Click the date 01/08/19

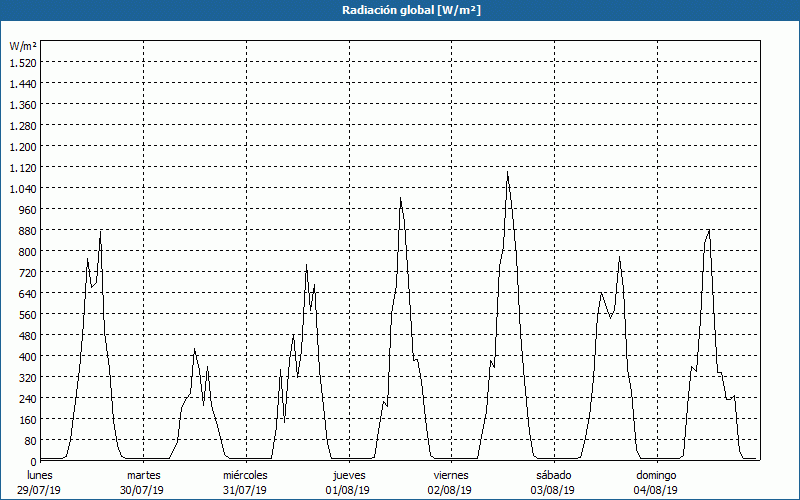[x=347, y=490]
